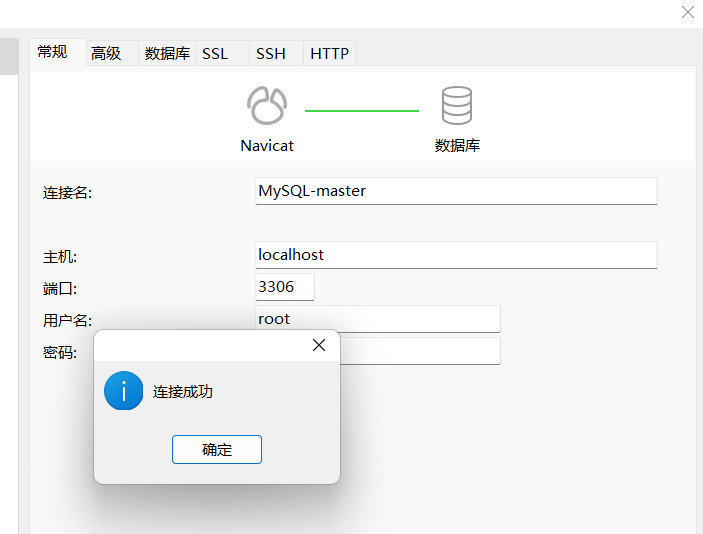Confirm with the 确定 button
This screenshot has width=703, height=534.
pyautogui.click(x=217, y=449)
